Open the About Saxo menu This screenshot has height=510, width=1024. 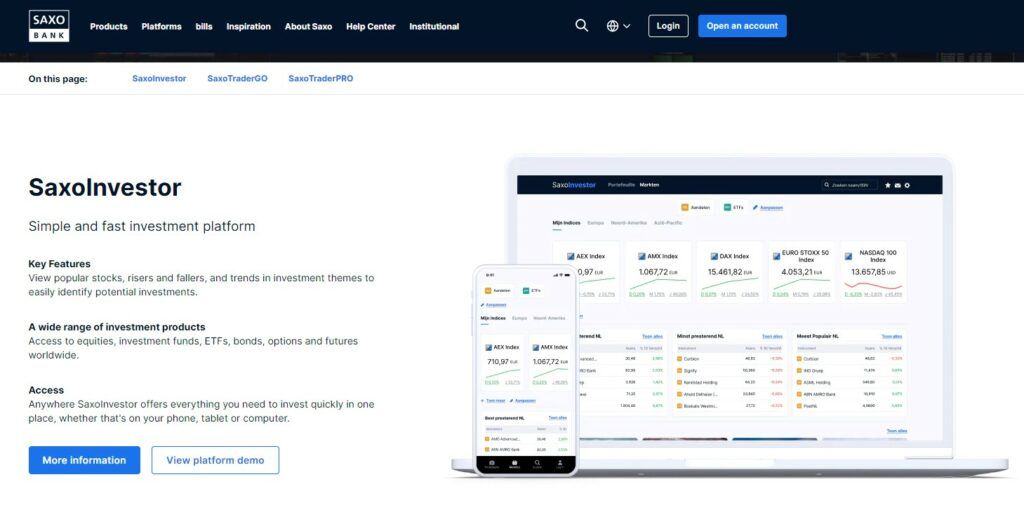pyautogui.click(x=308, y=27)
